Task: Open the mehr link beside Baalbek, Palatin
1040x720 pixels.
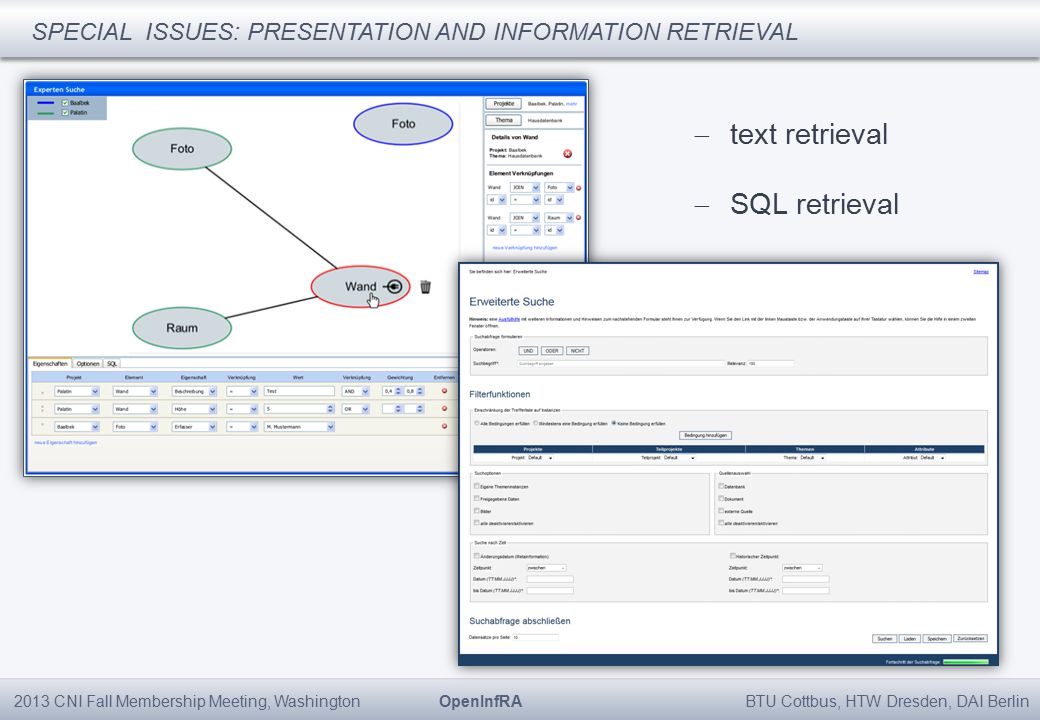Action: click(571, 104)
